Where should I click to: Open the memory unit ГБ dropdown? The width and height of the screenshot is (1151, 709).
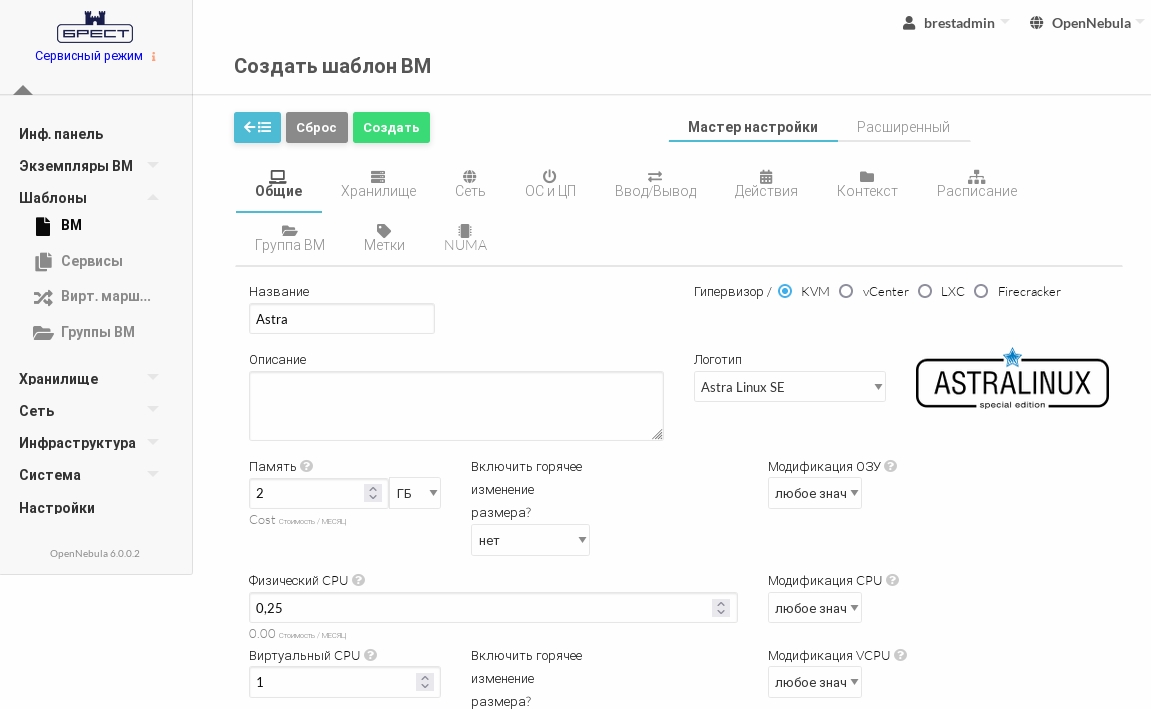click(415, 493)
